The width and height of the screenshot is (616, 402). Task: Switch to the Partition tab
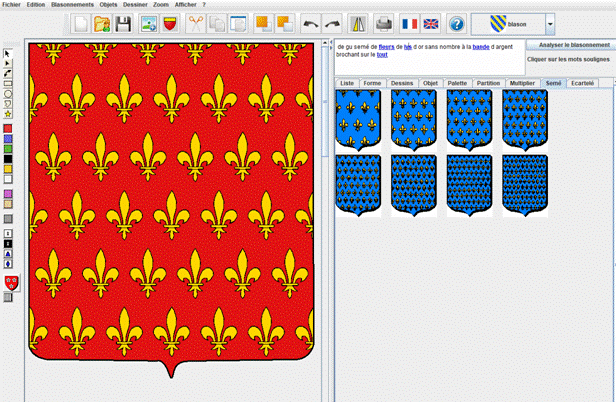point(488,83)
